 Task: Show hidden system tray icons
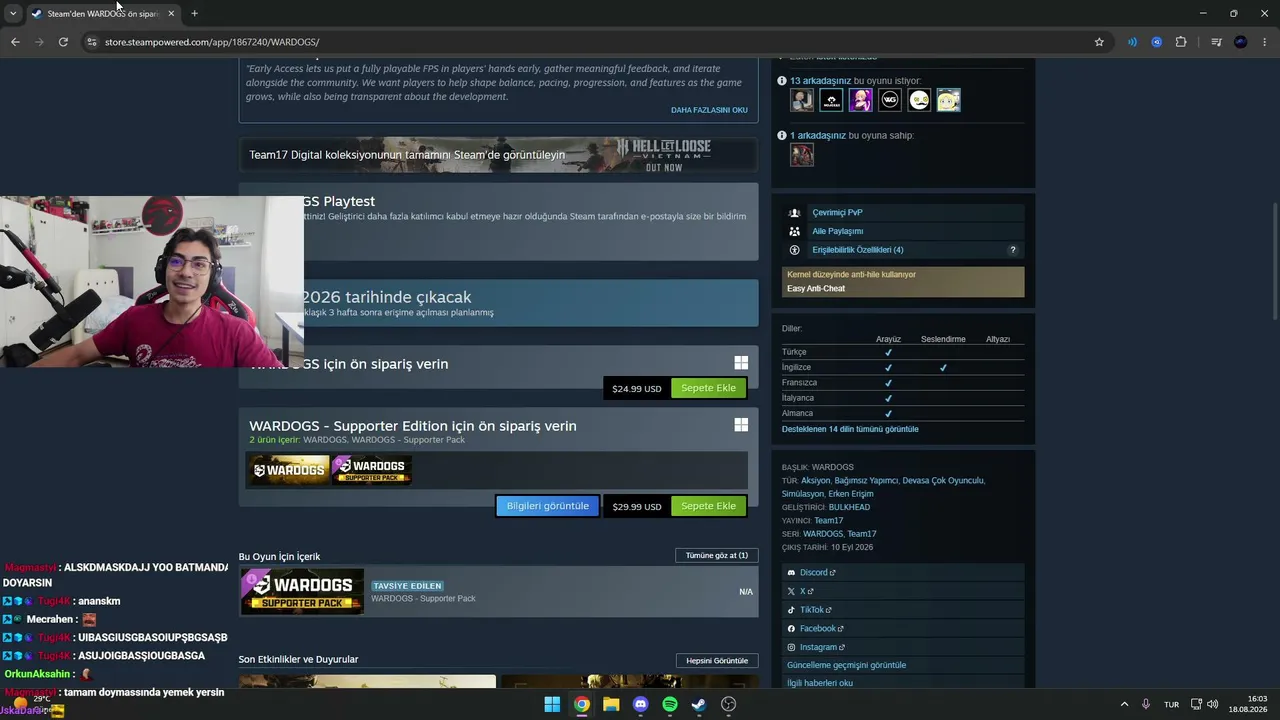pos(1124,704)
